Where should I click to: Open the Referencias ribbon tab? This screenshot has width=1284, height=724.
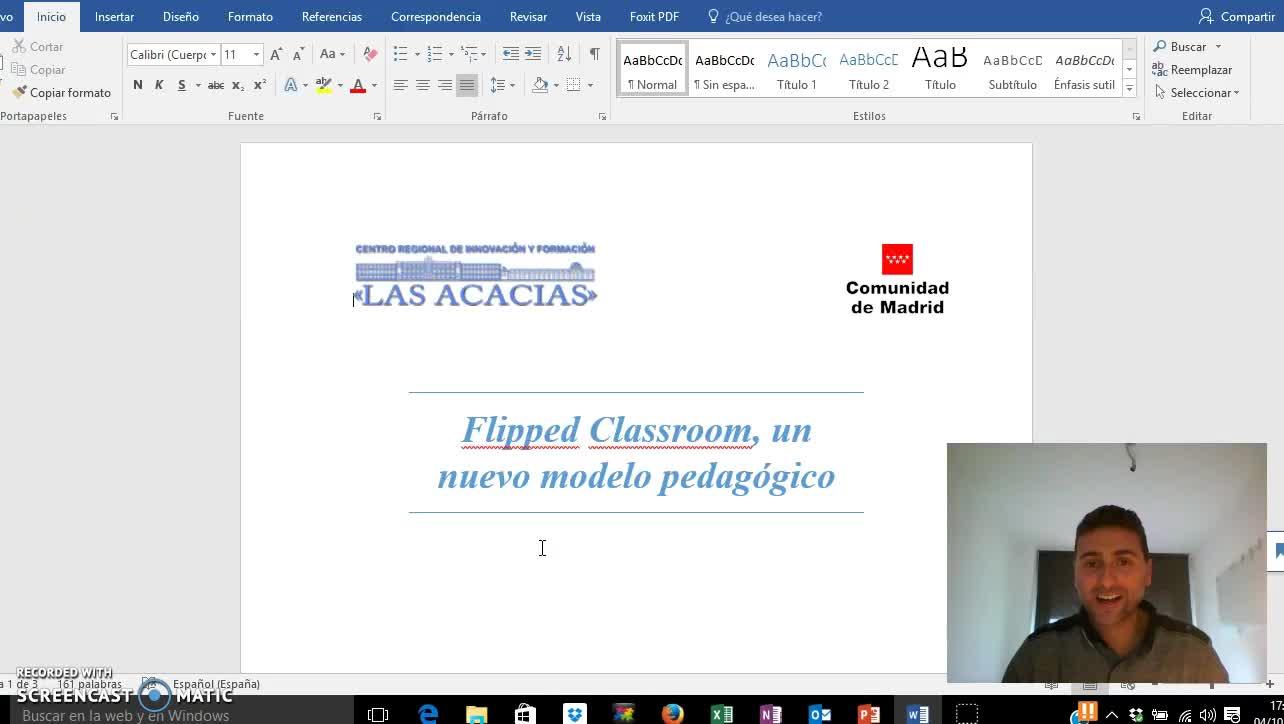(x=332, y=16)
